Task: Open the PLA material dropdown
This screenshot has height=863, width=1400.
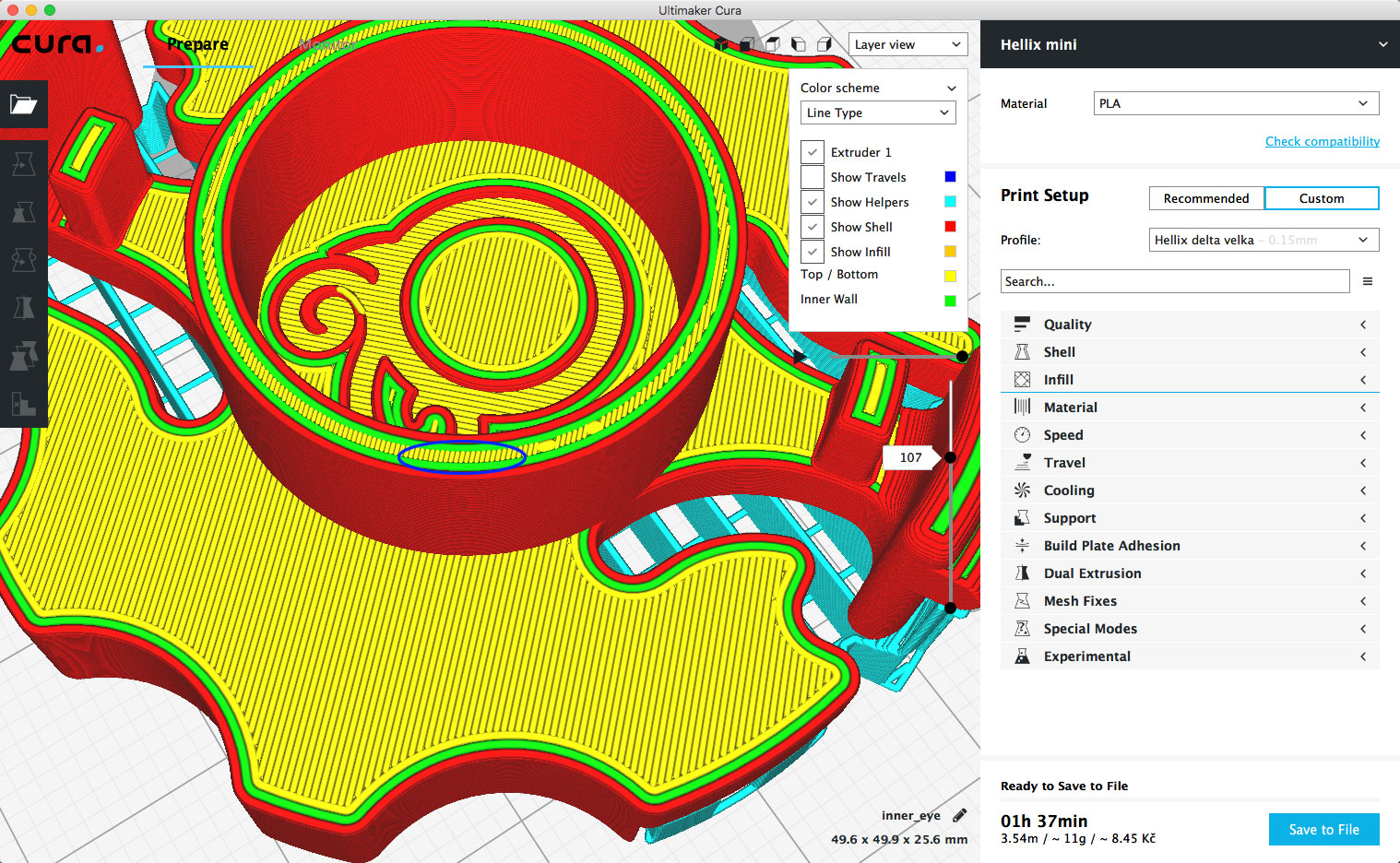Action: click(x=1236, y=103)
